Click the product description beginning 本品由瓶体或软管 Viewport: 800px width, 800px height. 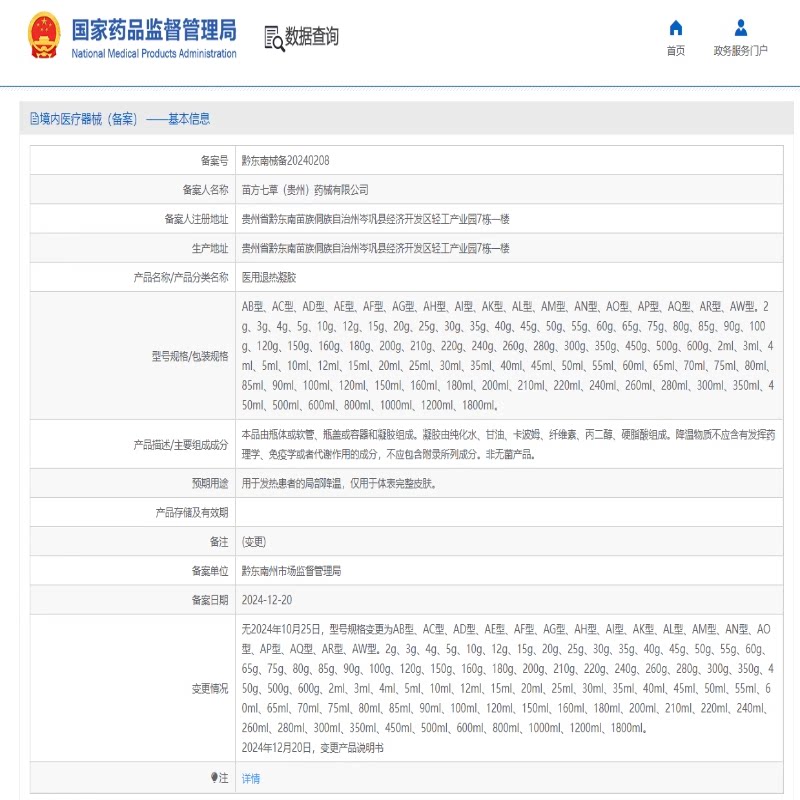tap(508, 444)
